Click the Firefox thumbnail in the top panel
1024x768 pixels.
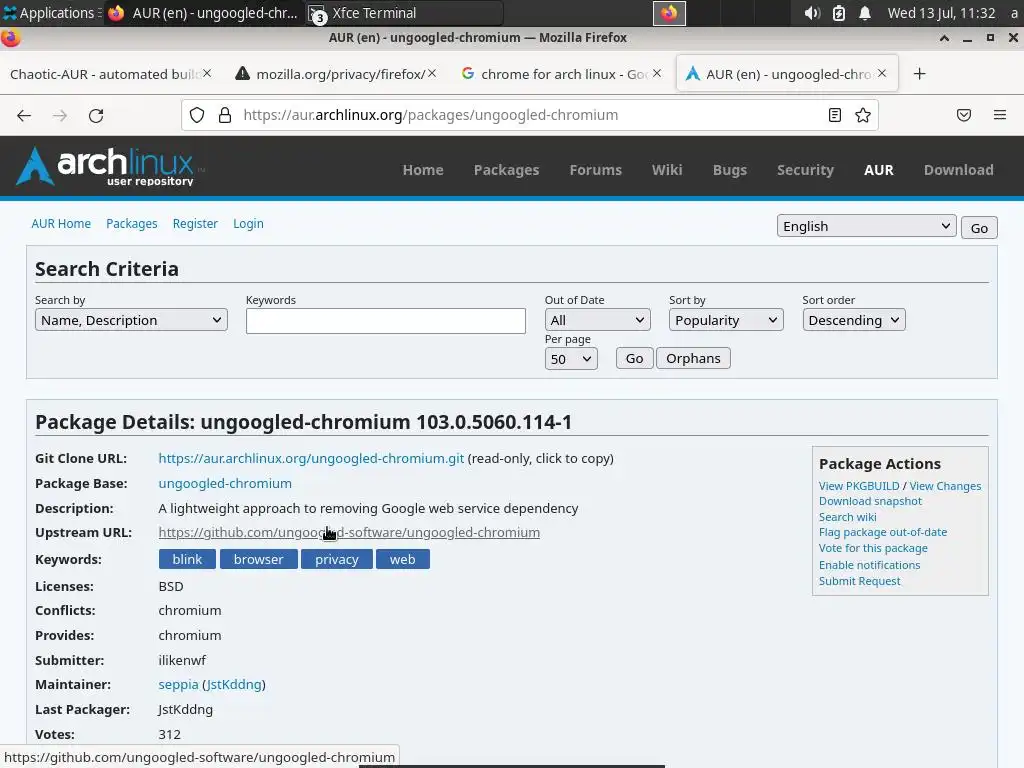pos(669,13)
